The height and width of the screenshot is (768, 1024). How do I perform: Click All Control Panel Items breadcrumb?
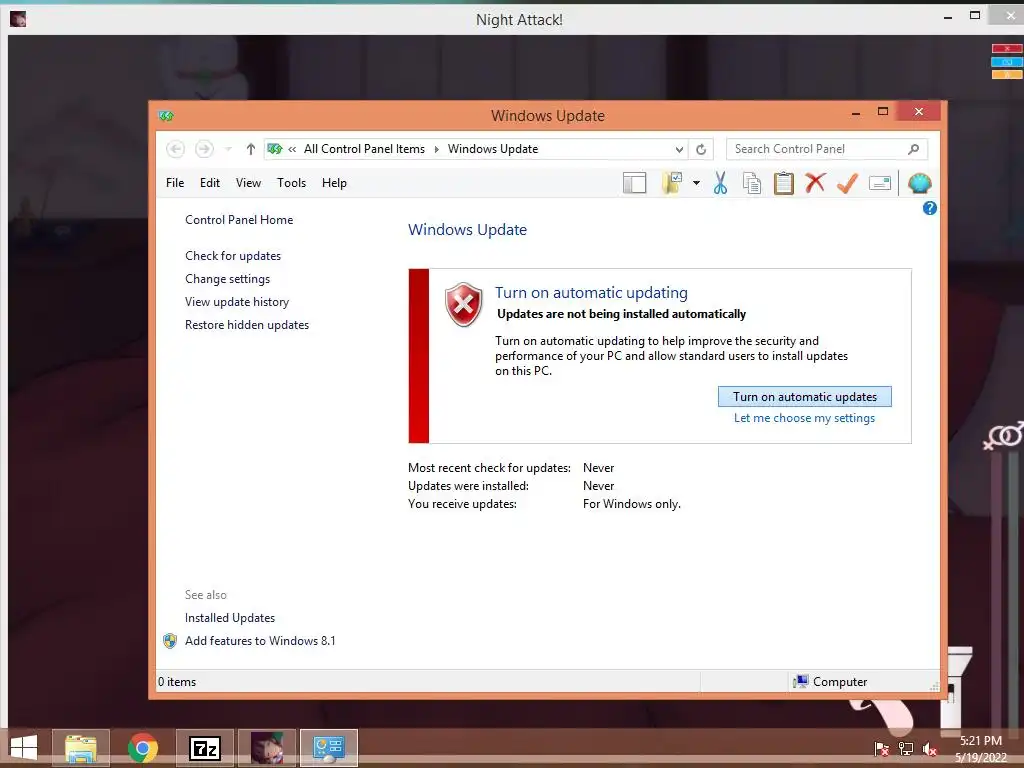[x=364, y=149]
